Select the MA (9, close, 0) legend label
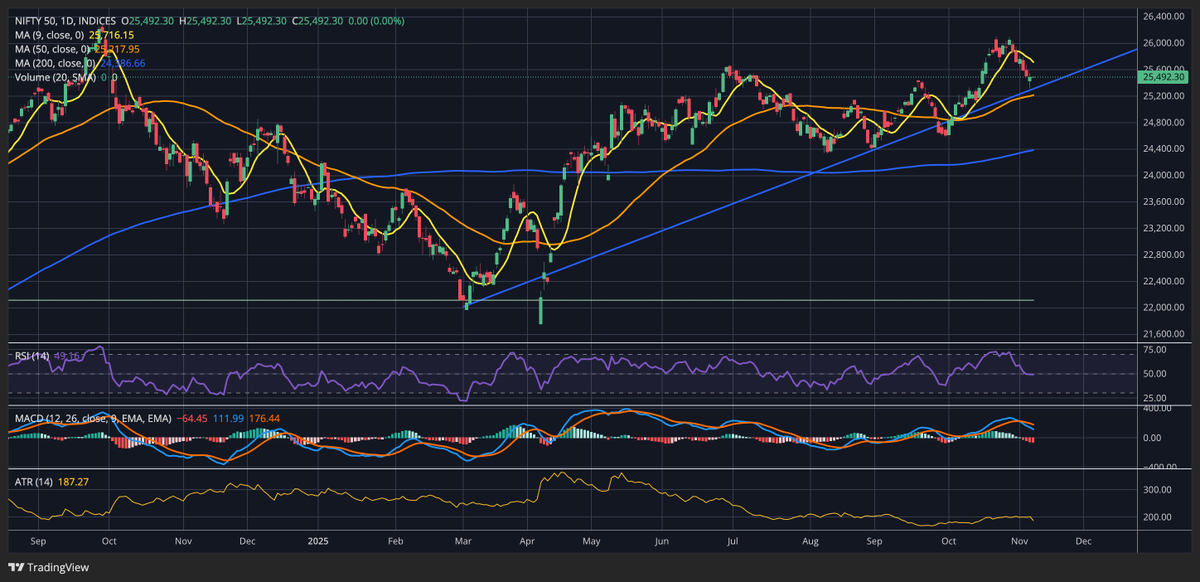The image size is (1200, 582). [x=50, y=34]
